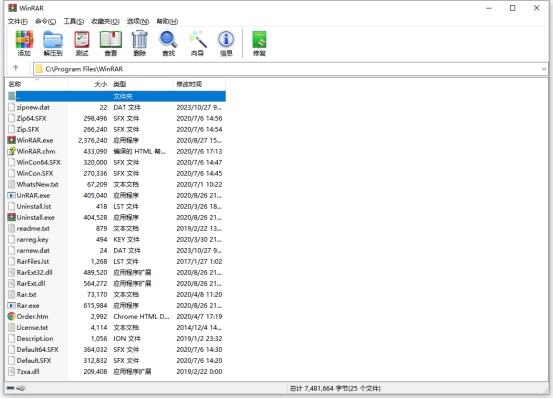Viewport: 553px width, 399px height.
Task: Click the WinRAR title bar app icon
Action: pos(12,8)
